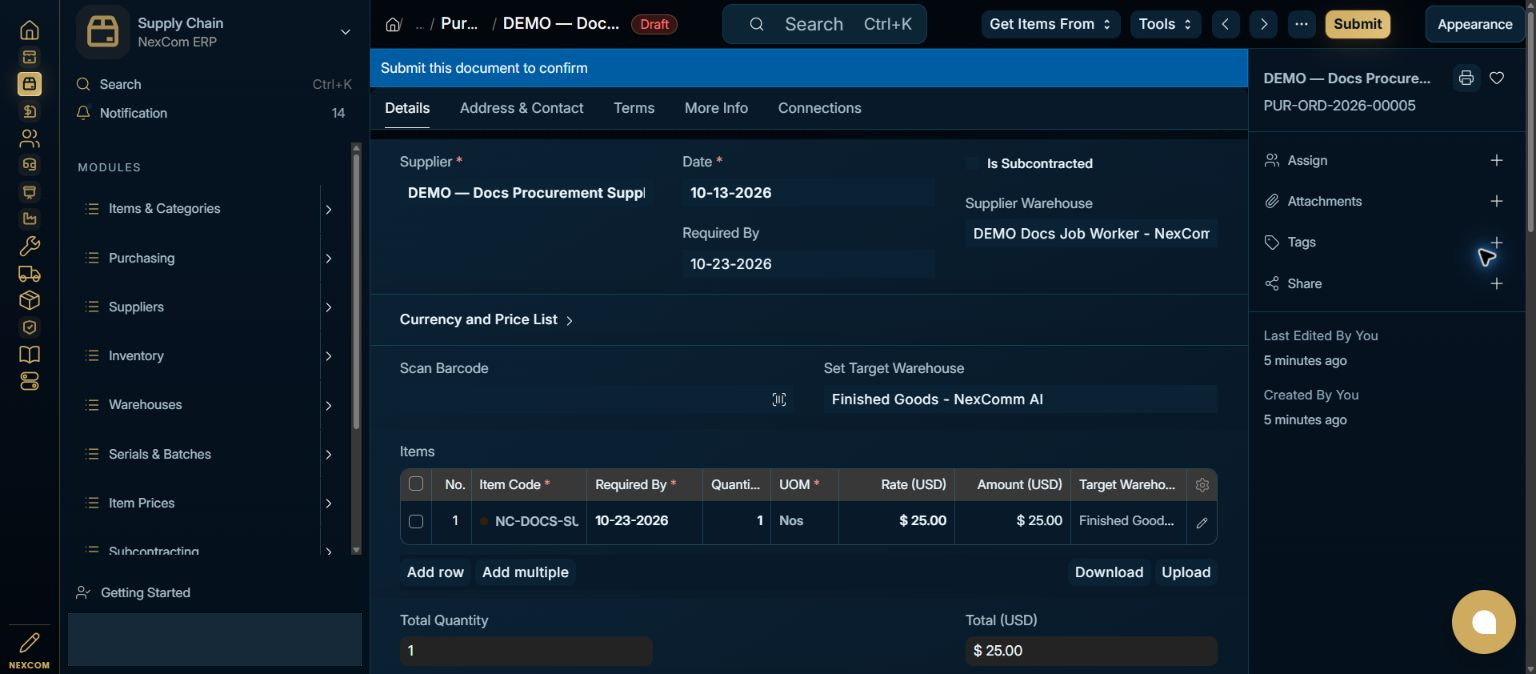The width and height of the screenshot is (1536, 674).
Task: Edit item row 1 with pencil icon
Action: [x=1202, y=522]
